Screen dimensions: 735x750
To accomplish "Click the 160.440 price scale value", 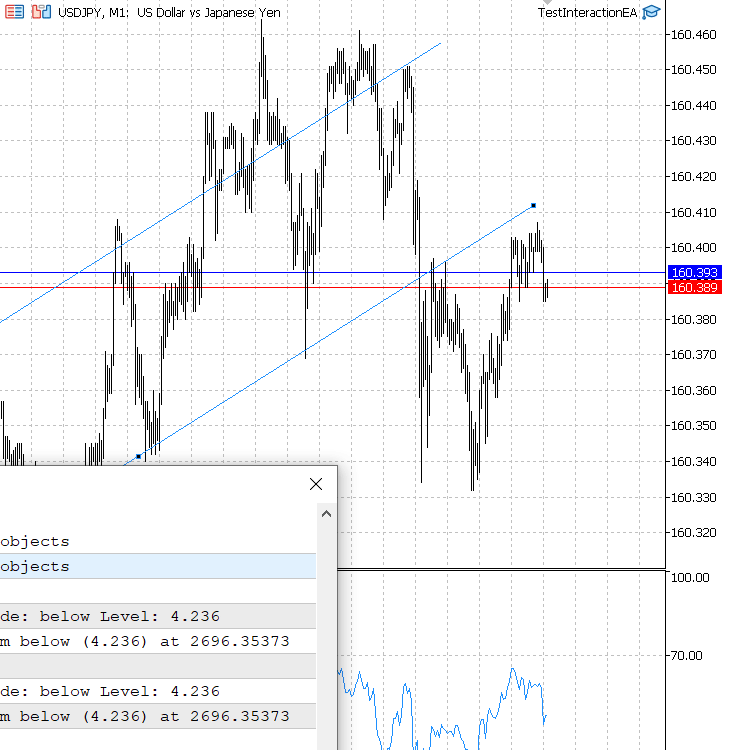I will point(693,106).
